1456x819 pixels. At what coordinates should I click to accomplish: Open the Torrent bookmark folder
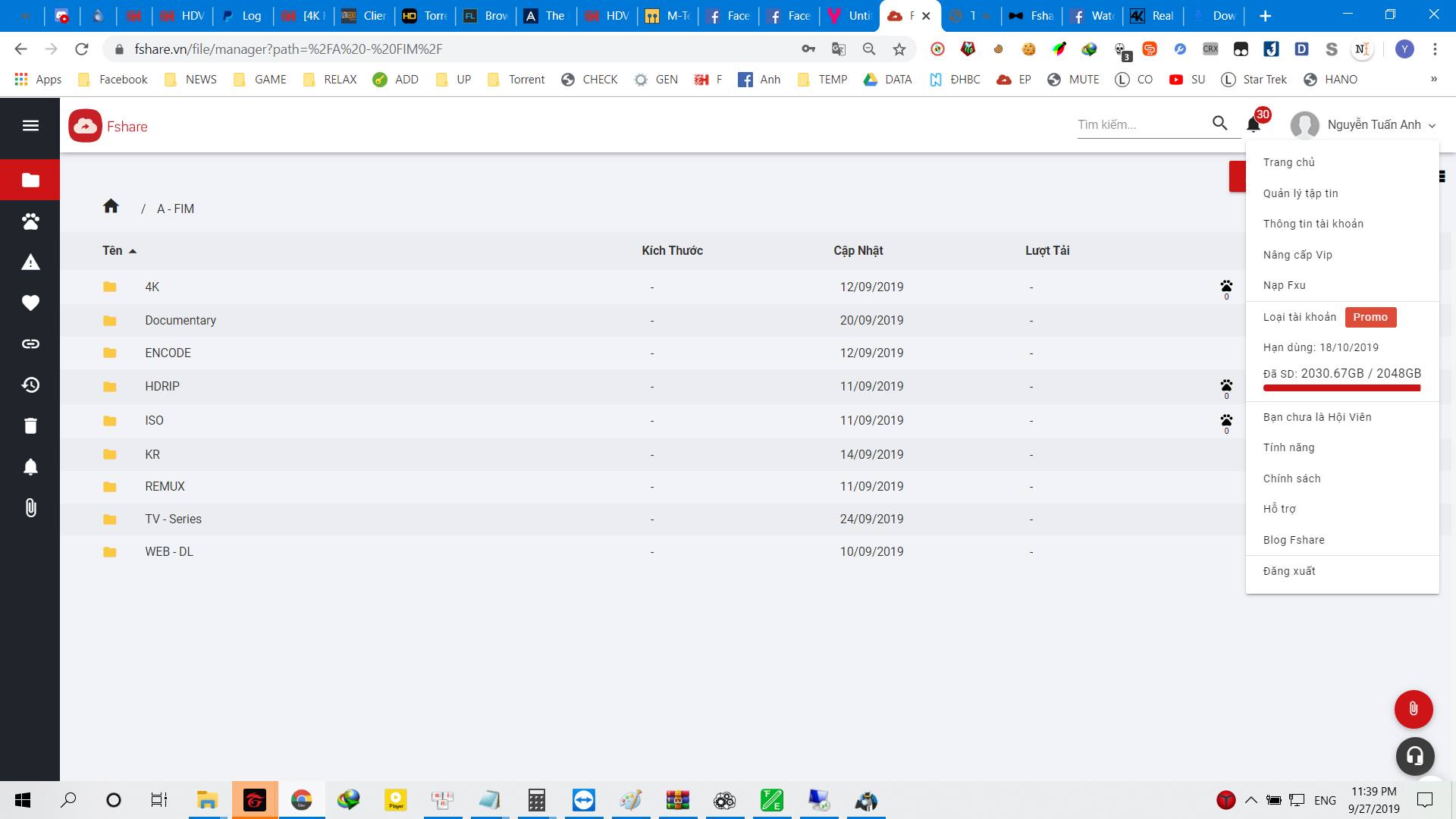tap(516, 79)
